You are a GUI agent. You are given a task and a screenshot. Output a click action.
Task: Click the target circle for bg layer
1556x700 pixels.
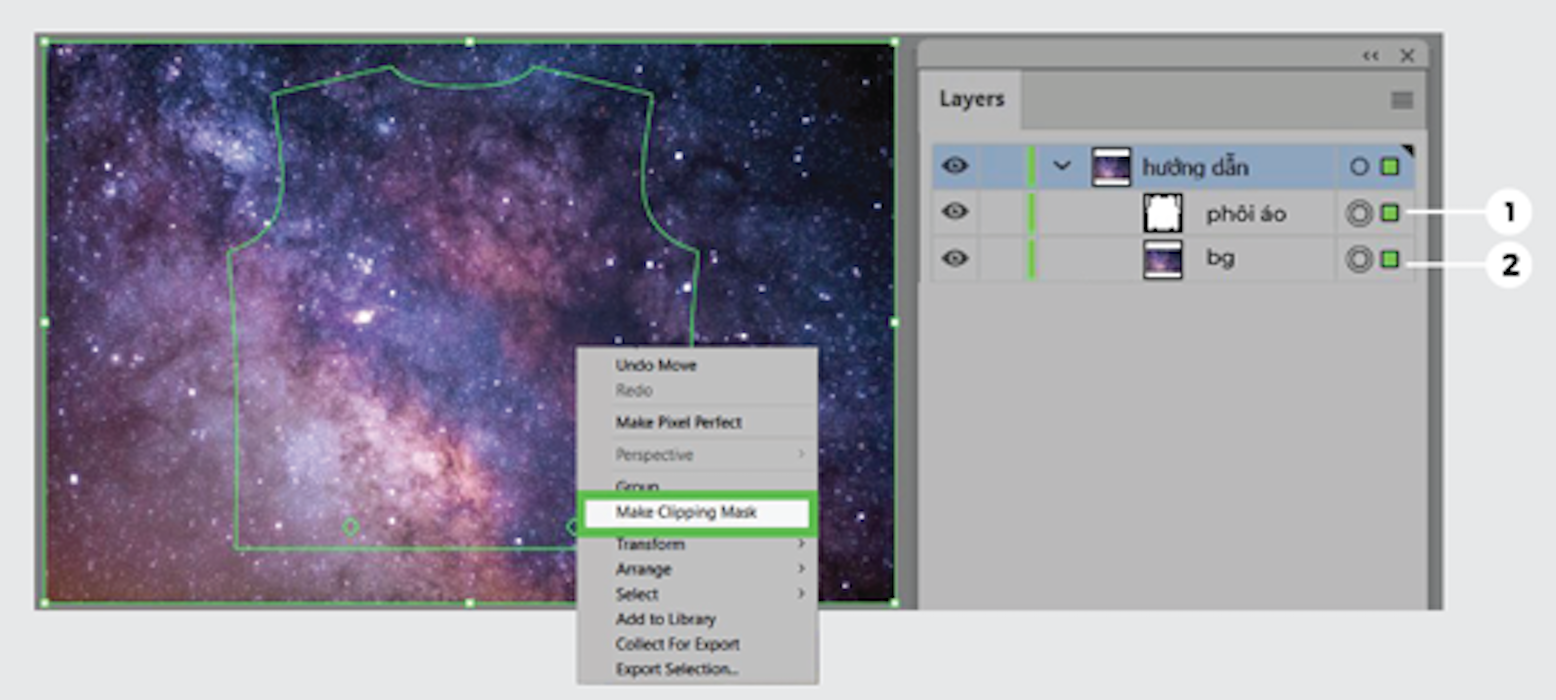1358,259
